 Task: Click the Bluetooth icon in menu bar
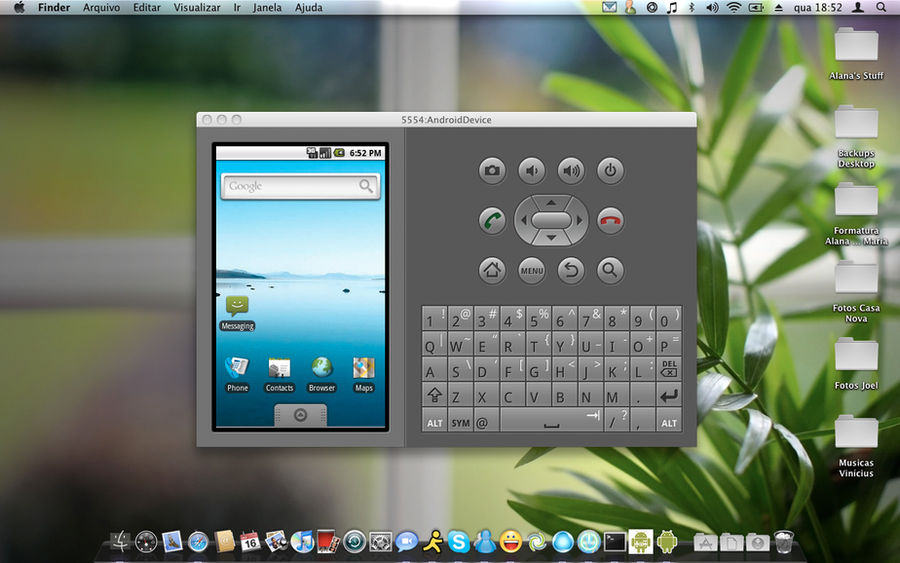pos(692,7)
